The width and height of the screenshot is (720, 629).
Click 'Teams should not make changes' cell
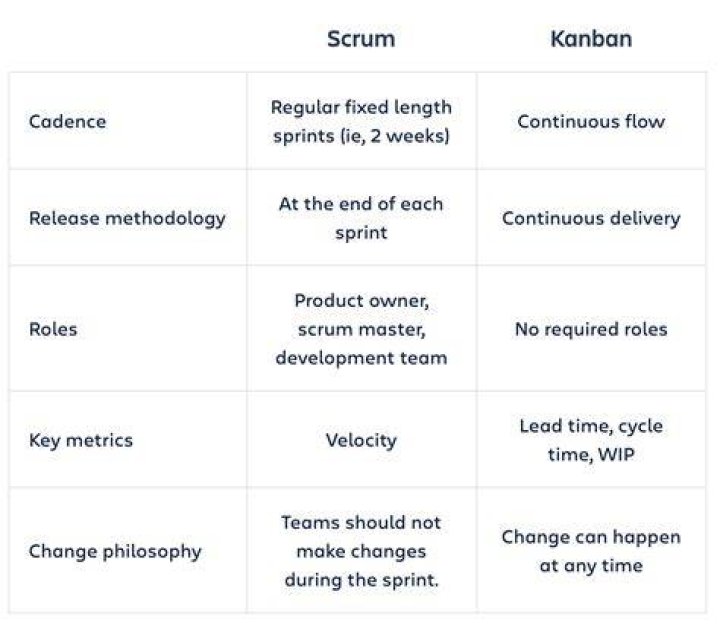click(x=361, y=551)
